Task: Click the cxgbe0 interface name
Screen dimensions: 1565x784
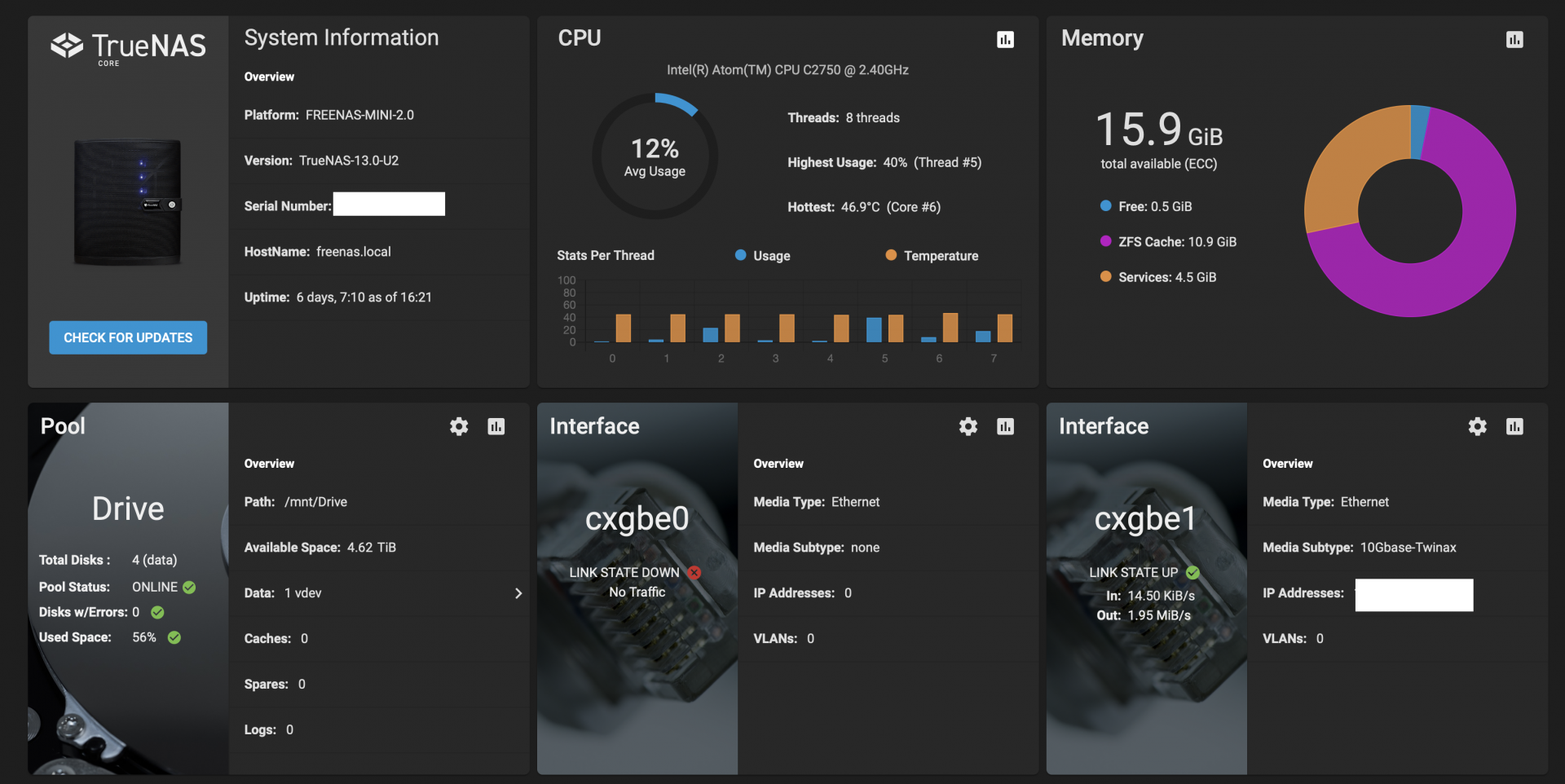Action: pos(637,518)
